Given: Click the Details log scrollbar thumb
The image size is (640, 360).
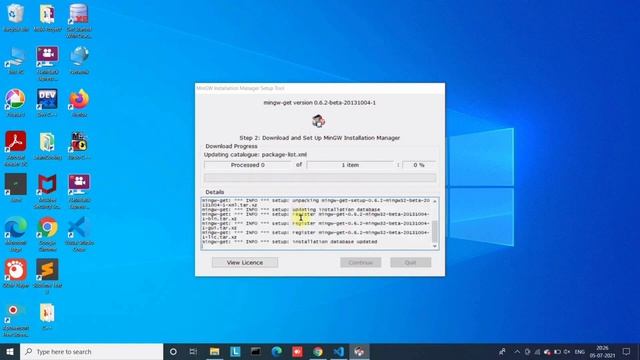Looking at the screenshot, I should (x=435, y=231).
